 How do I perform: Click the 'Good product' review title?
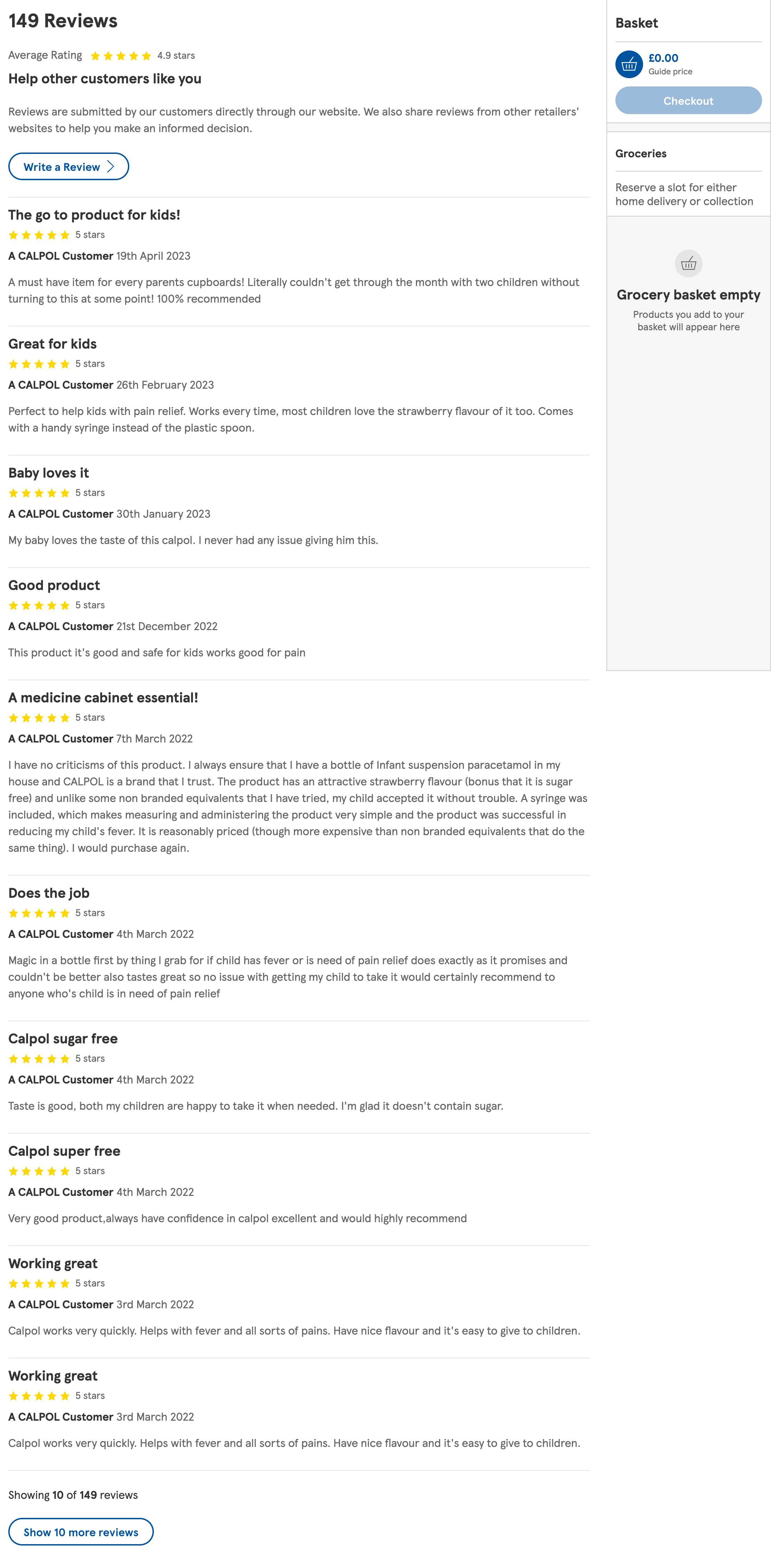tap(54, 585)
